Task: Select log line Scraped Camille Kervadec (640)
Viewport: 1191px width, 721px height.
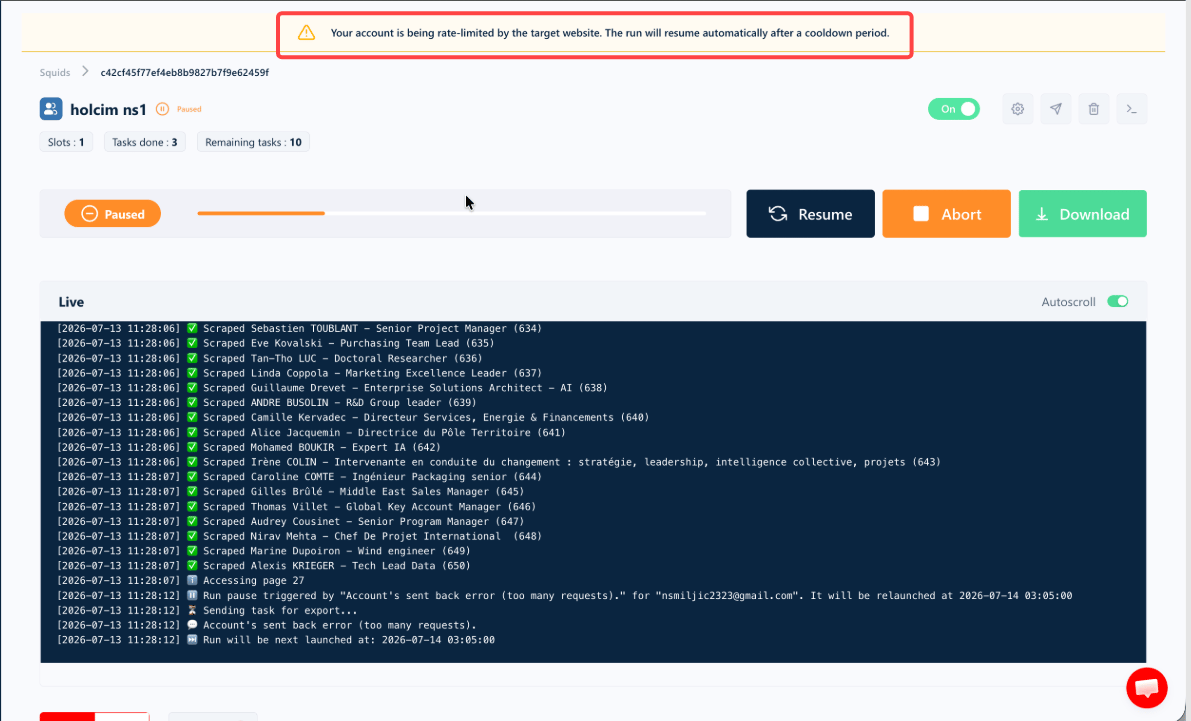Action: pyautogui.click(x=353, y=417)
